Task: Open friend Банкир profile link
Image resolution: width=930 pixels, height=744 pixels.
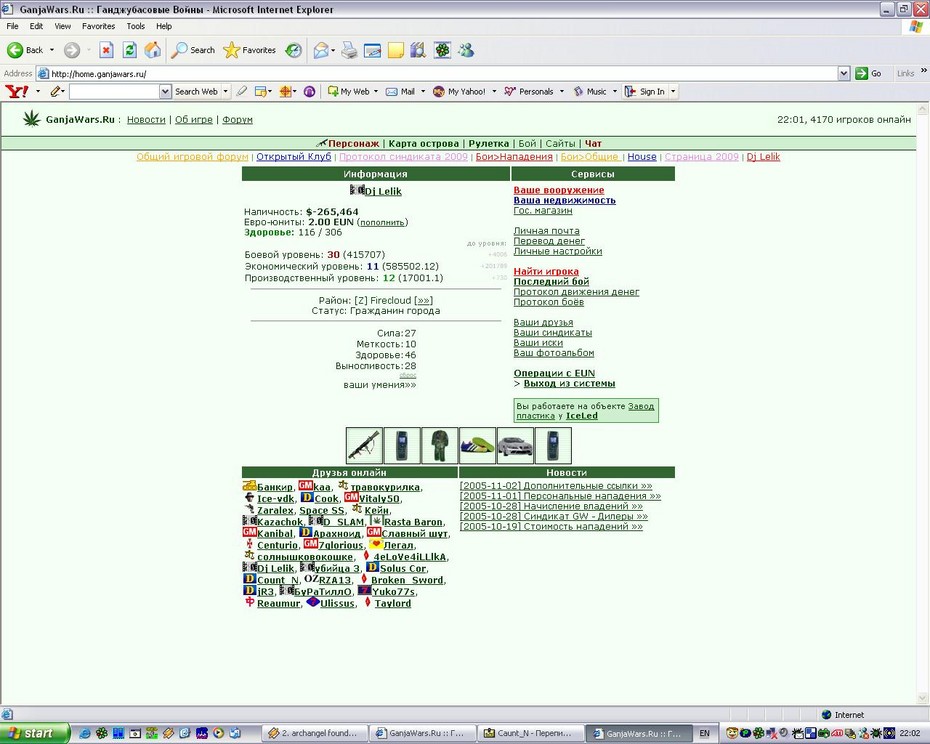Action: [275, 487]
